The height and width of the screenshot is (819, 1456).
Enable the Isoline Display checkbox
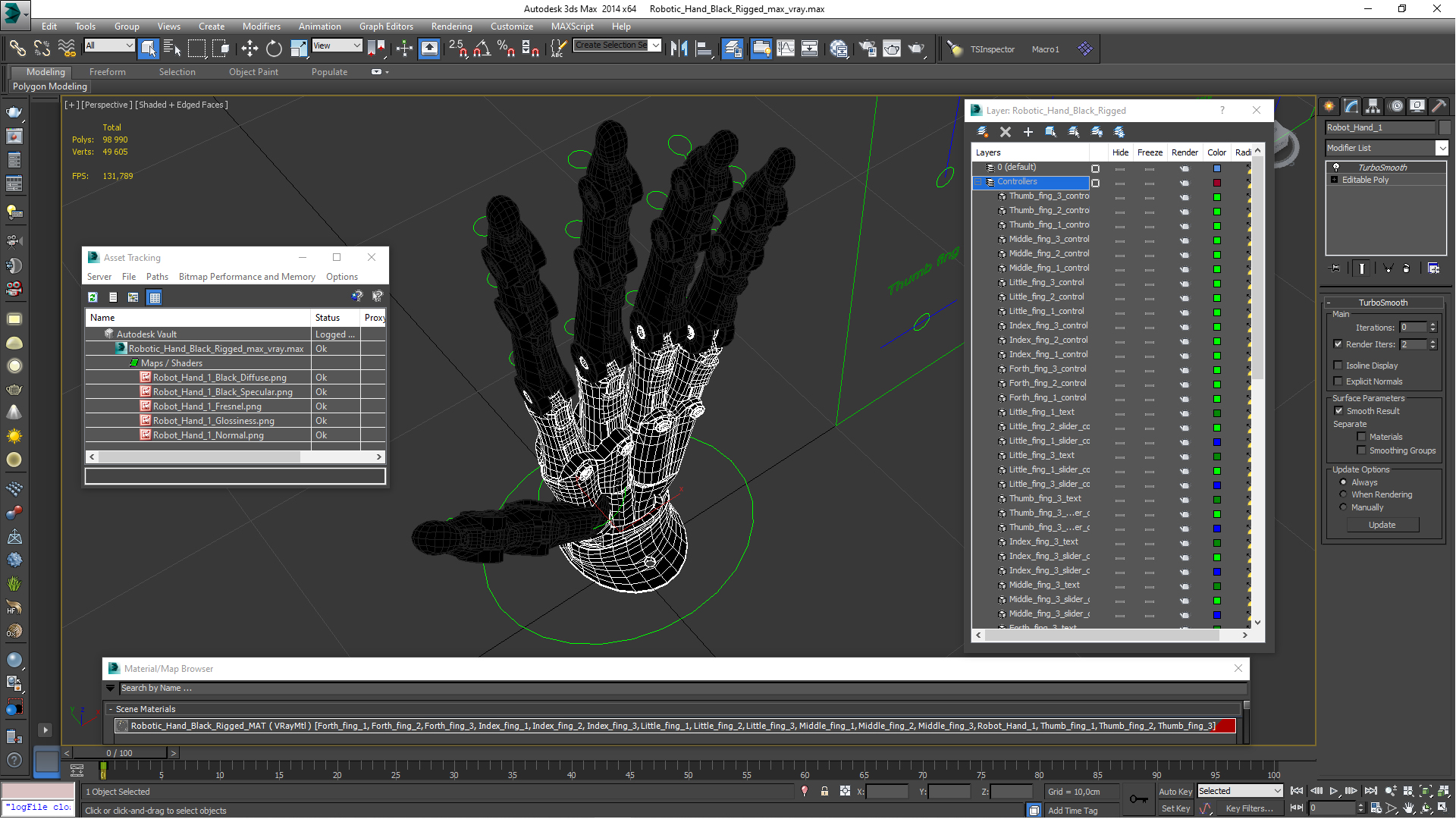point(1338,366)
